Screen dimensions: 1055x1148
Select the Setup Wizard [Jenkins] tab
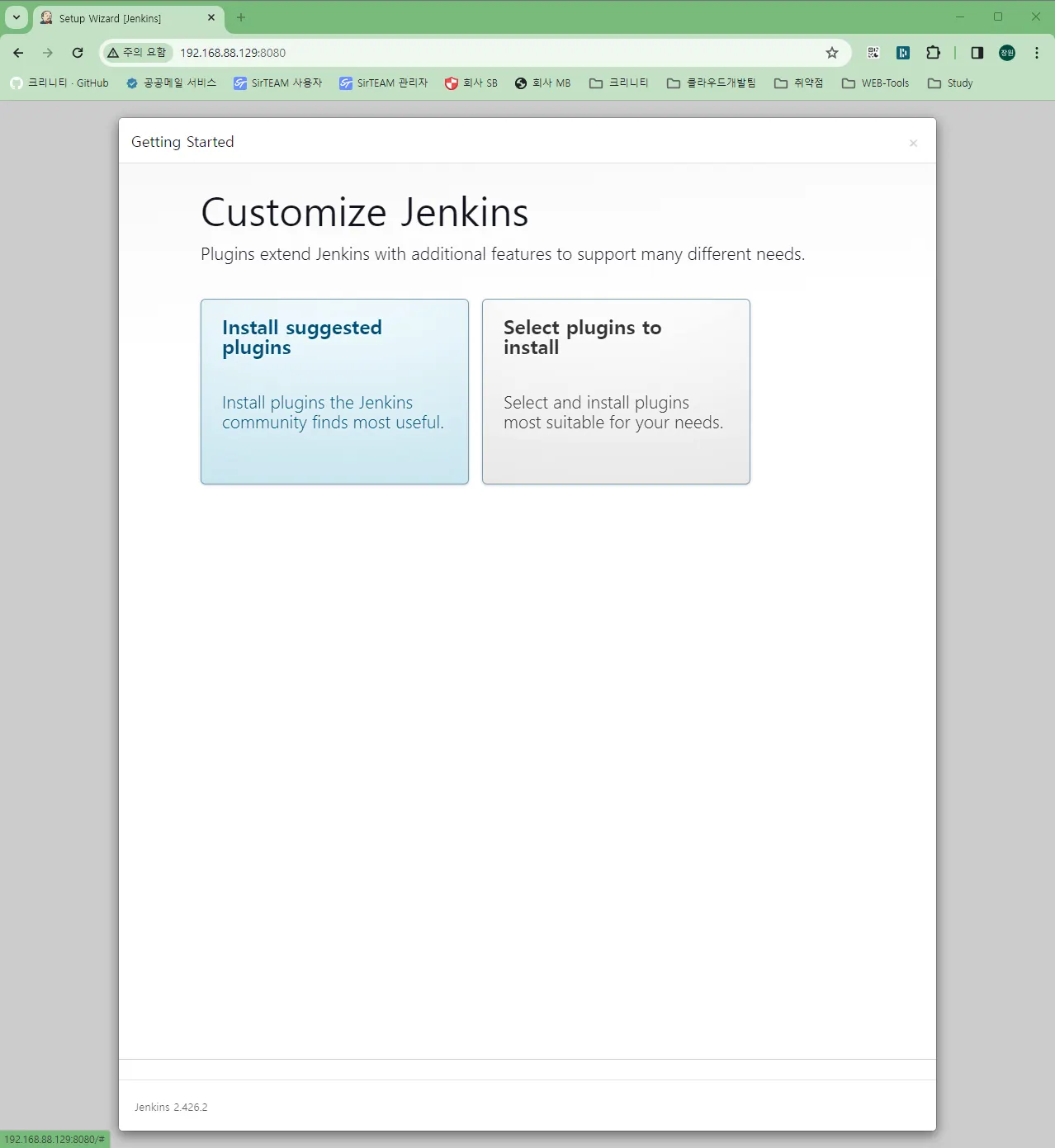click(128, 18)
